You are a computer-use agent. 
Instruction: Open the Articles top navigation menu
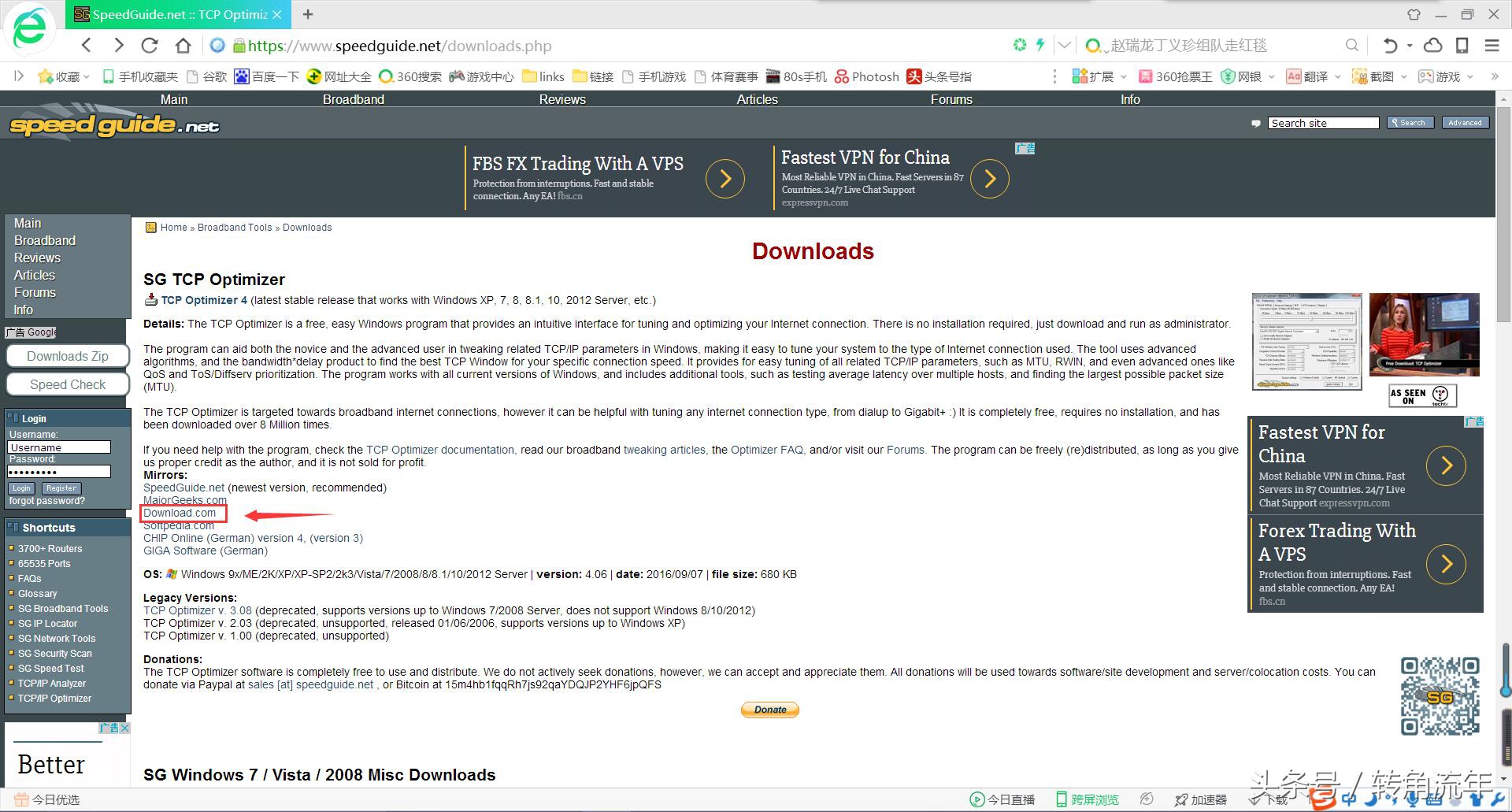pos(758,99)
